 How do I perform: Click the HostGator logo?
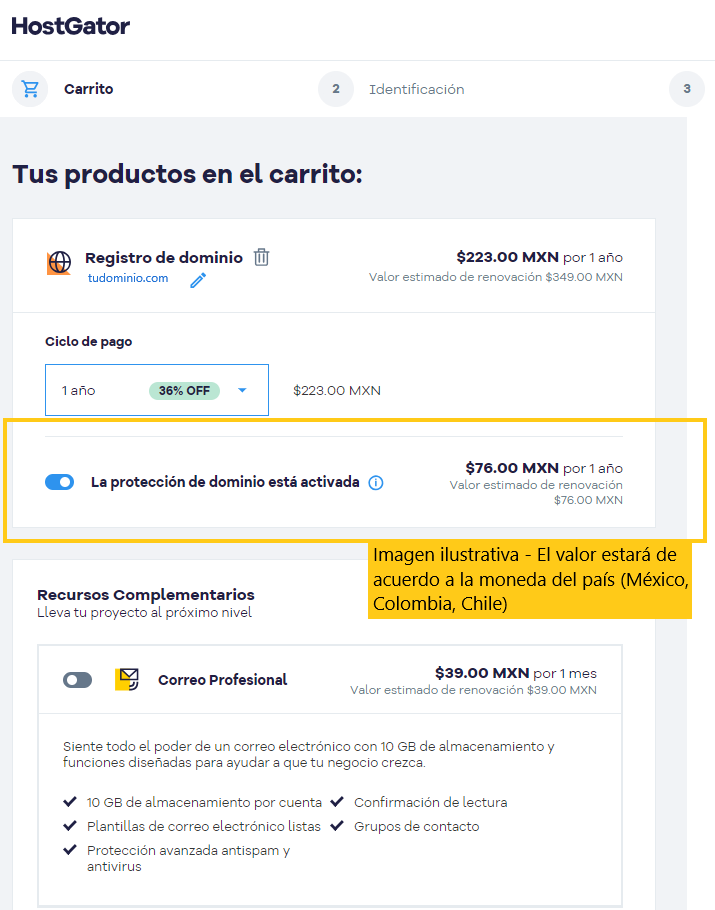click(x=70, y=26)
